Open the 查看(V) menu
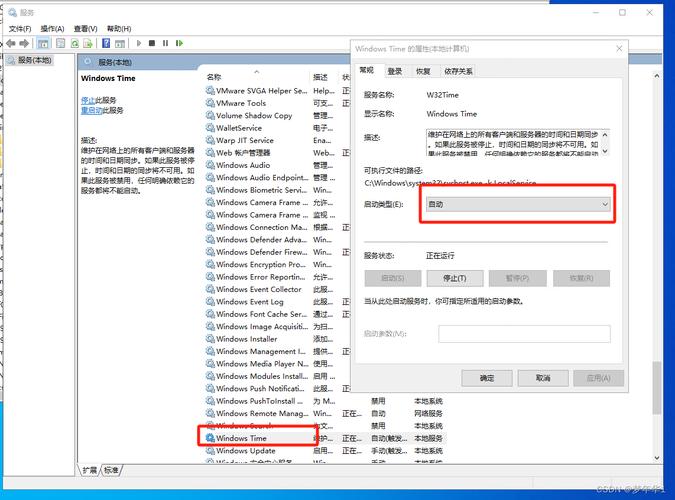The height and width of the screenshot is (500, 675). (x=85, y=29)
